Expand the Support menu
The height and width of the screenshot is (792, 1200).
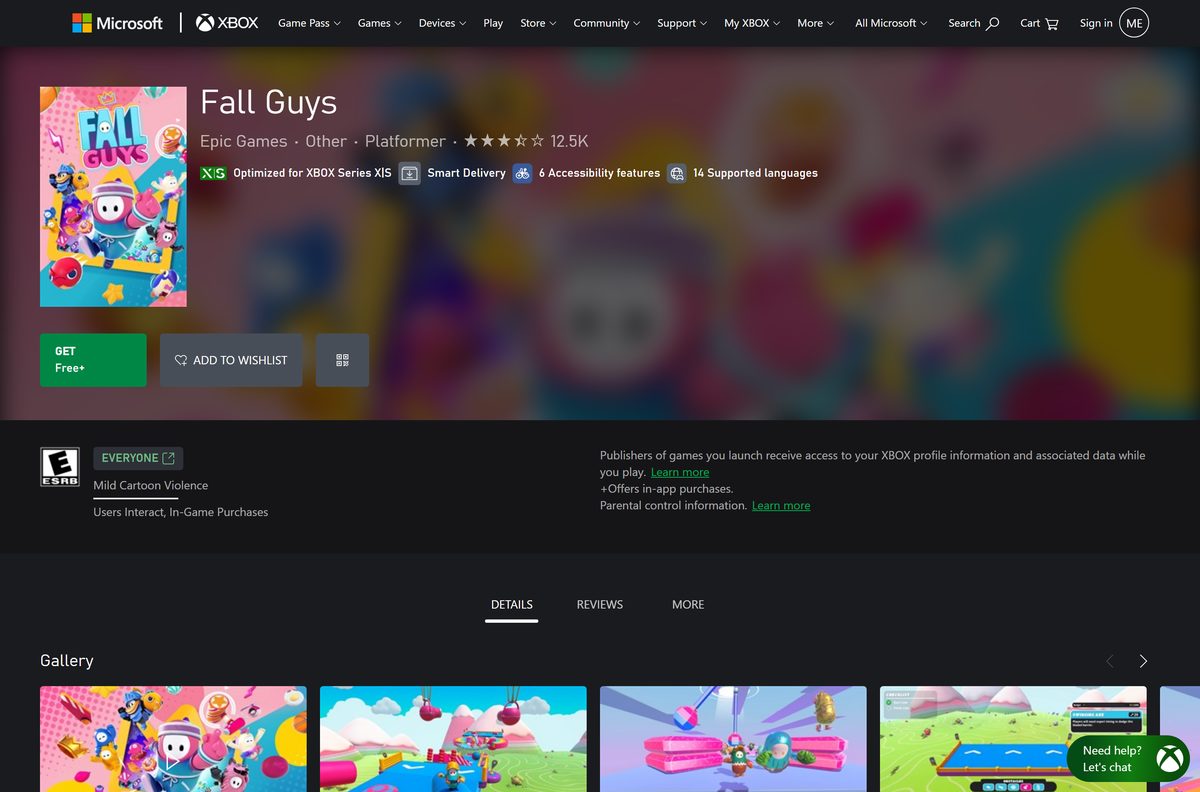coord(682,23)
